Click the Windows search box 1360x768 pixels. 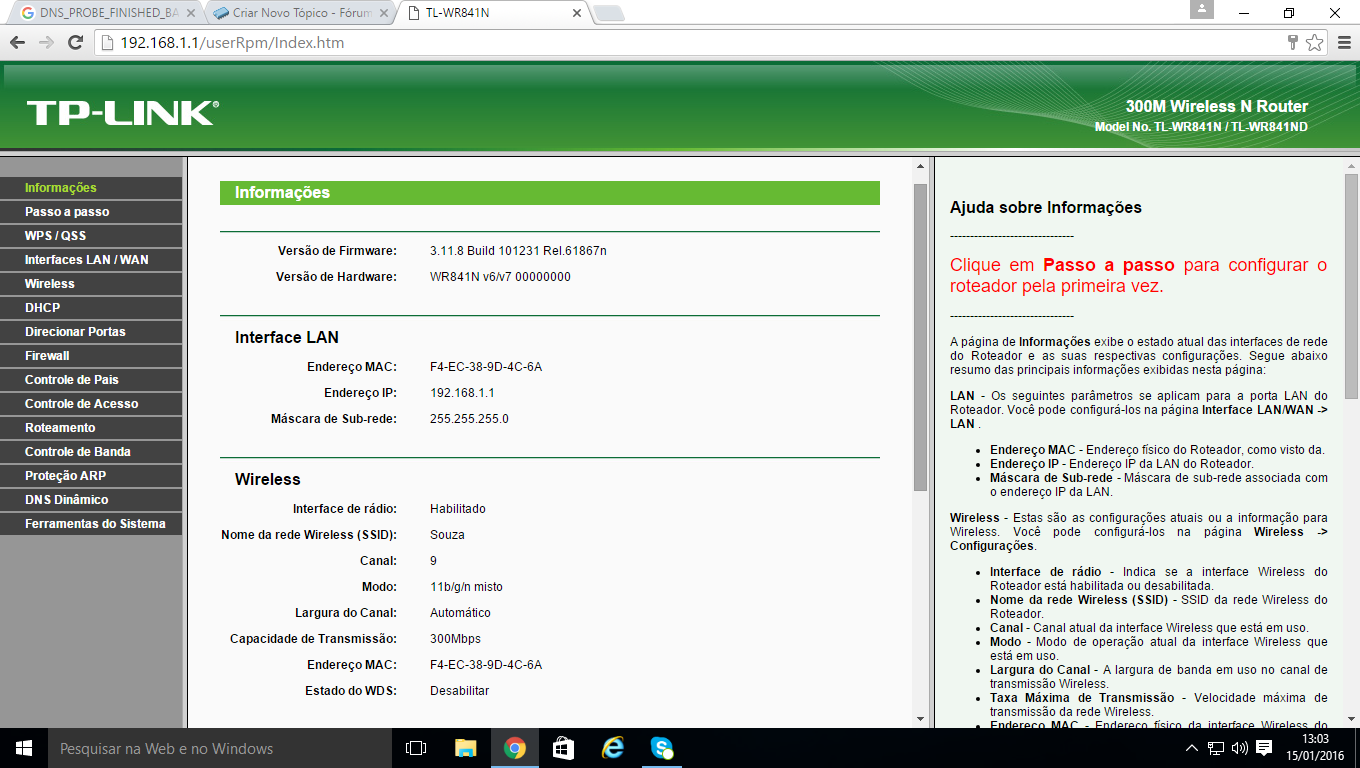[x=220, y=748]
